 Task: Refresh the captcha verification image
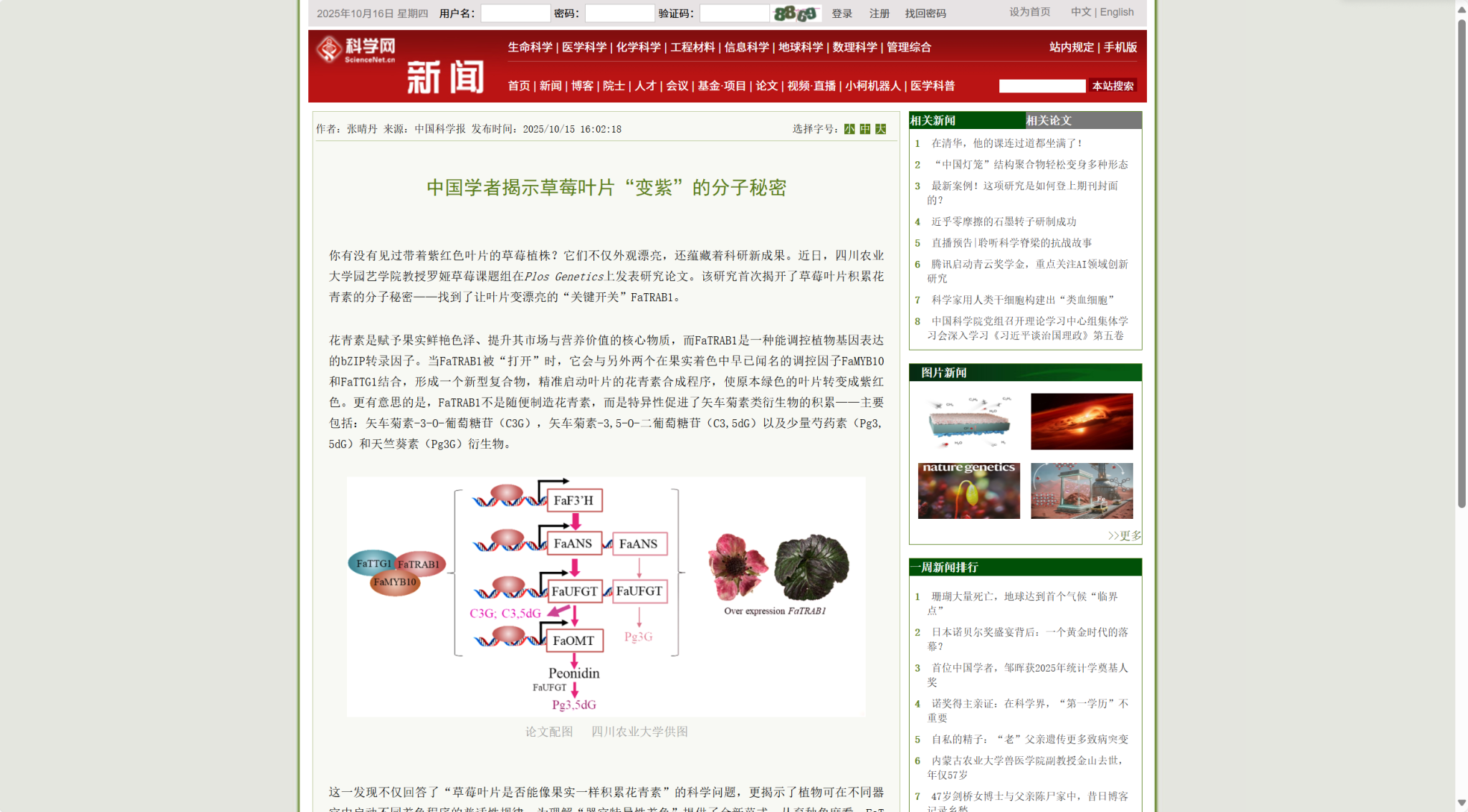795,14
